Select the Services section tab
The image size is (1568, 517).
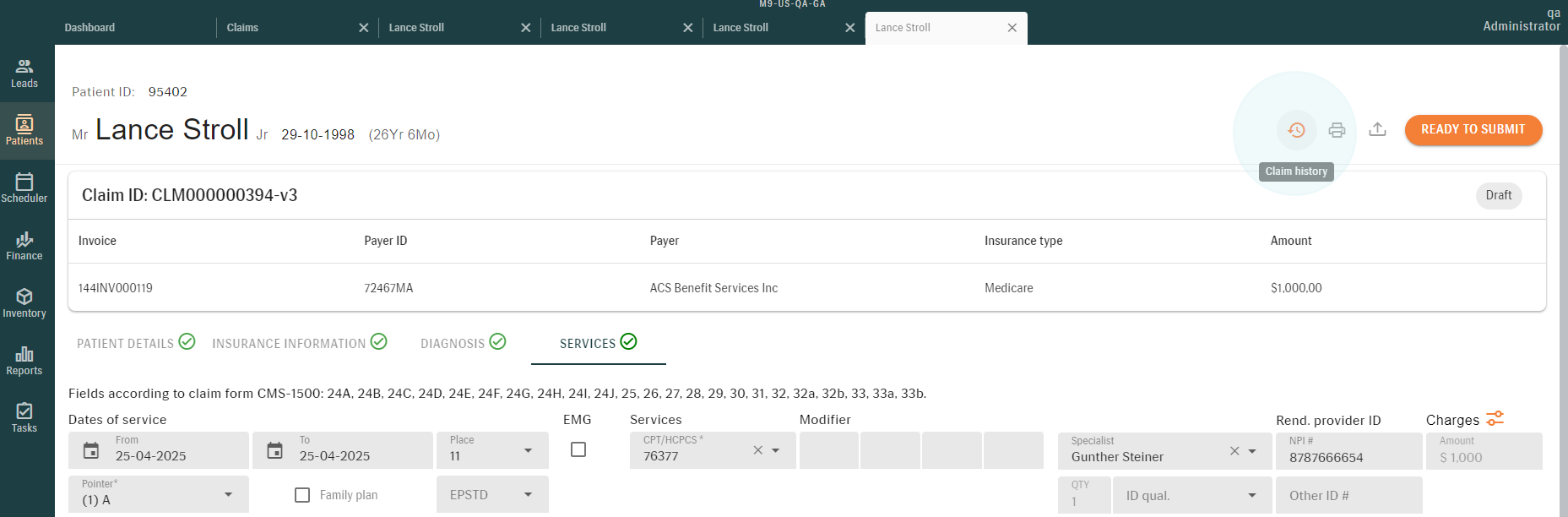click(599, 342)
